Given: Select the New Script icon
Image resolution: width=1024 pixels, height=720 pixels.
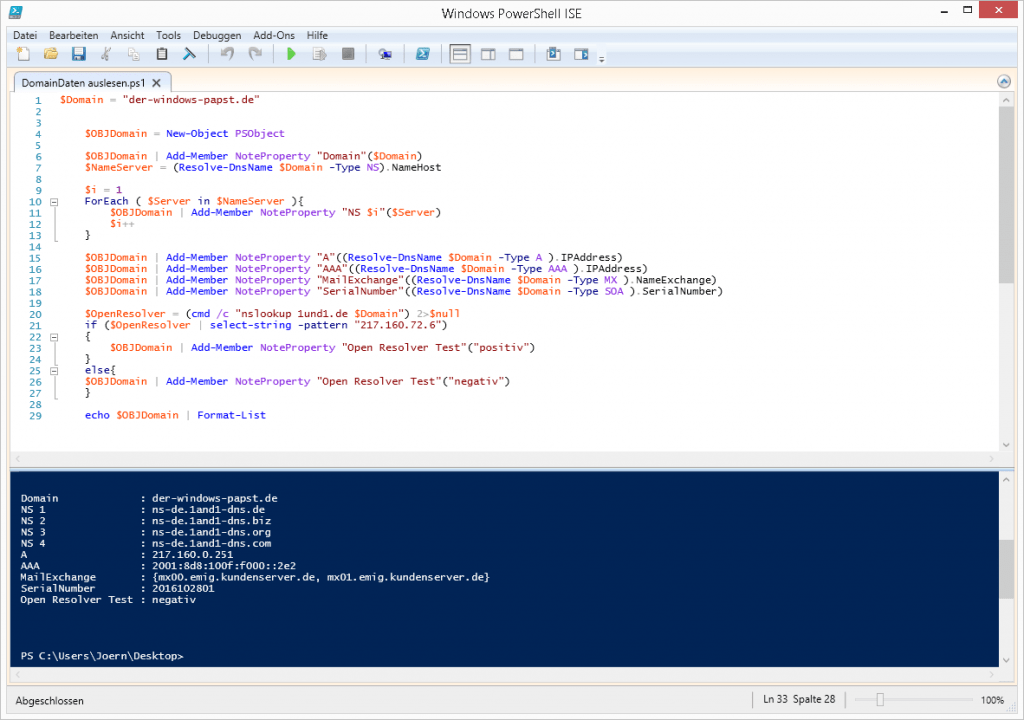Looking at the screenshot, I should pos(22,54).
